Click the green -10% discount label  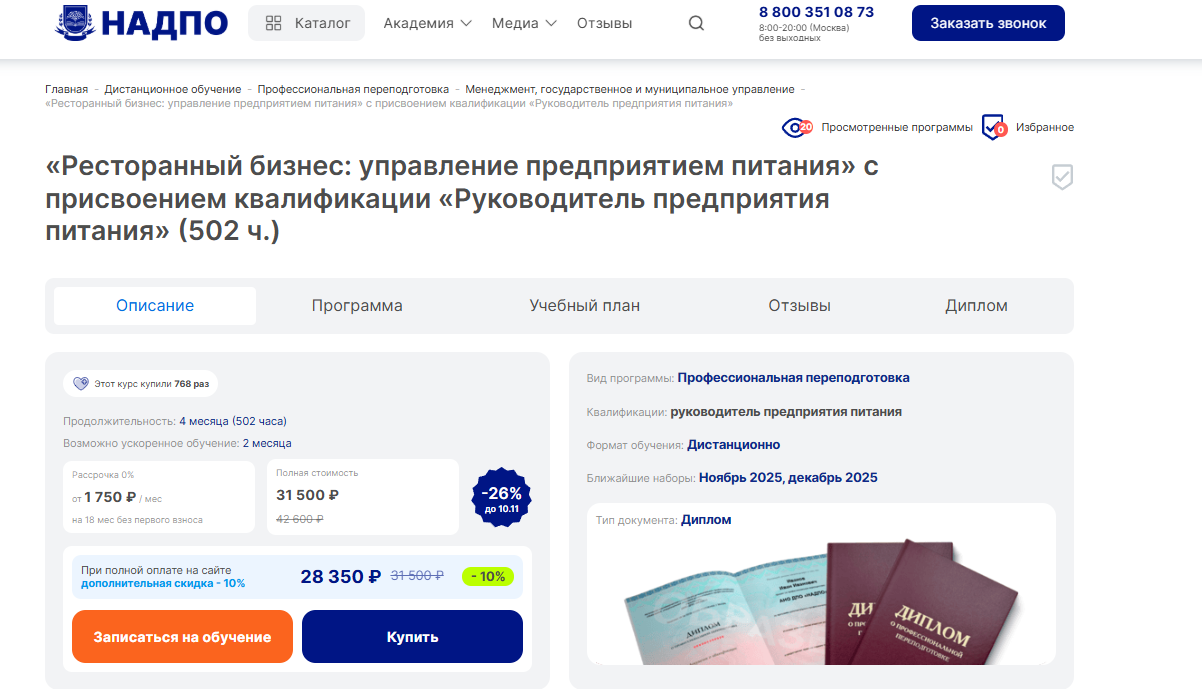[x=488, y=576]
